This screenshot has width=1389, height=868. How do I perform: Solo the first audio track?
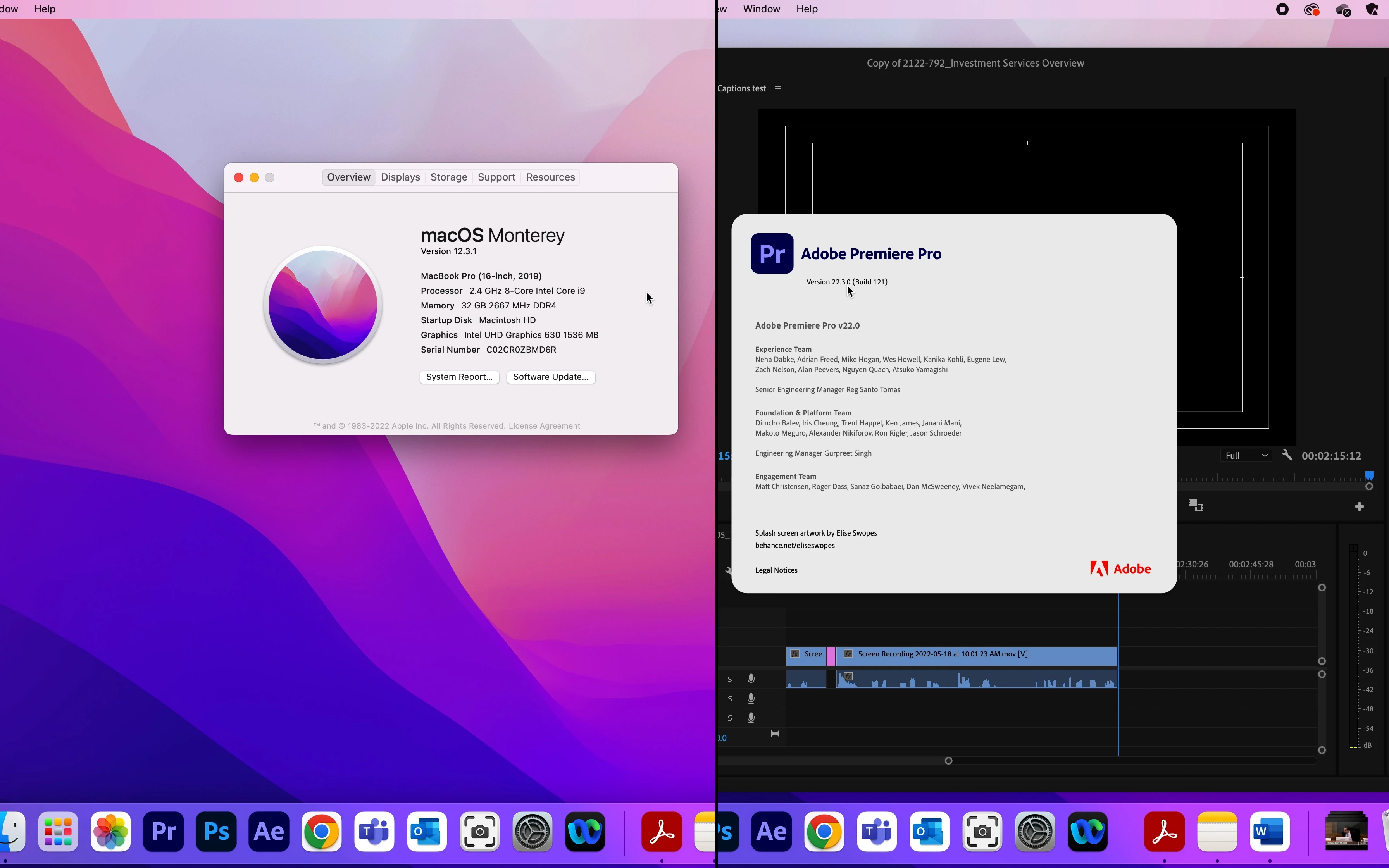(x=730, y=679)
